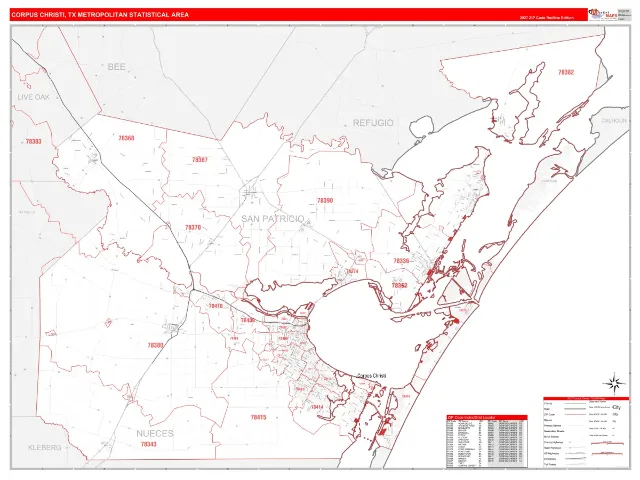640x480 pixels.
Task: Click the title 'Corpus Christi, TX Metropolitan Statistical Area'
Action: [x=100, y=15]
